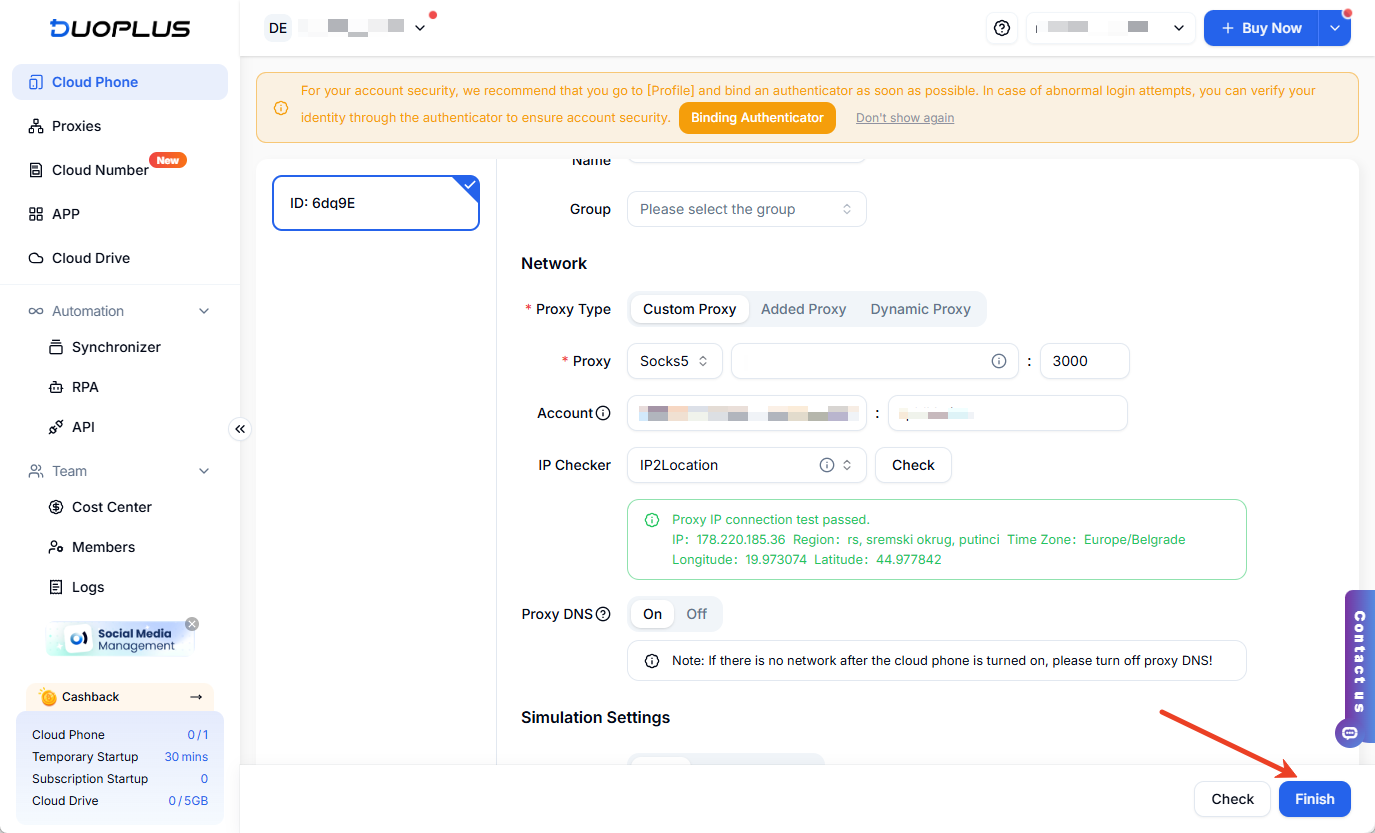Switch to the Dynamic Proxy tab
The width and height of the screenshot is (1375, 833).
pos(920,309)
